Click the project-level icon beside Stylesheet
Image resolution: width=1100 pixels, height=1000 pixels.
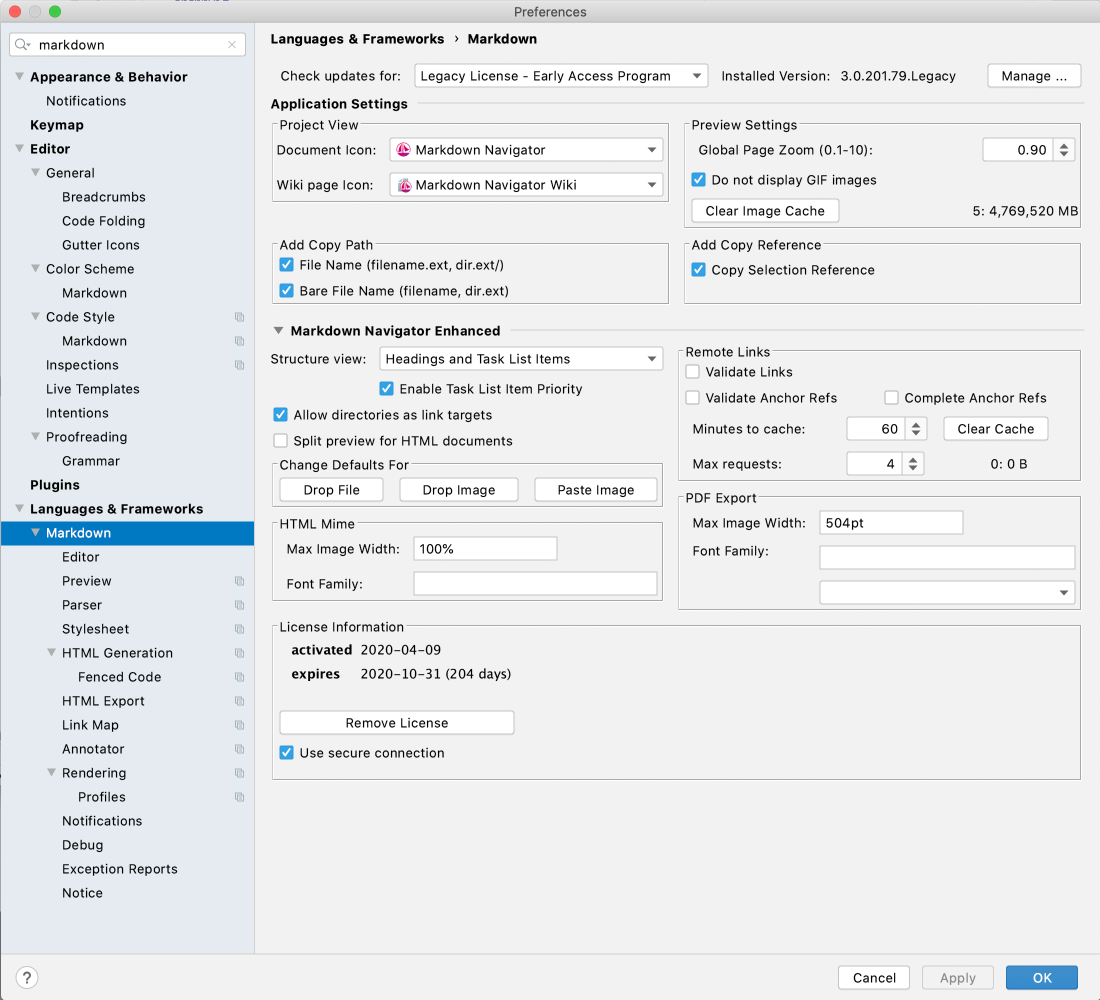(x=239, y=629)
